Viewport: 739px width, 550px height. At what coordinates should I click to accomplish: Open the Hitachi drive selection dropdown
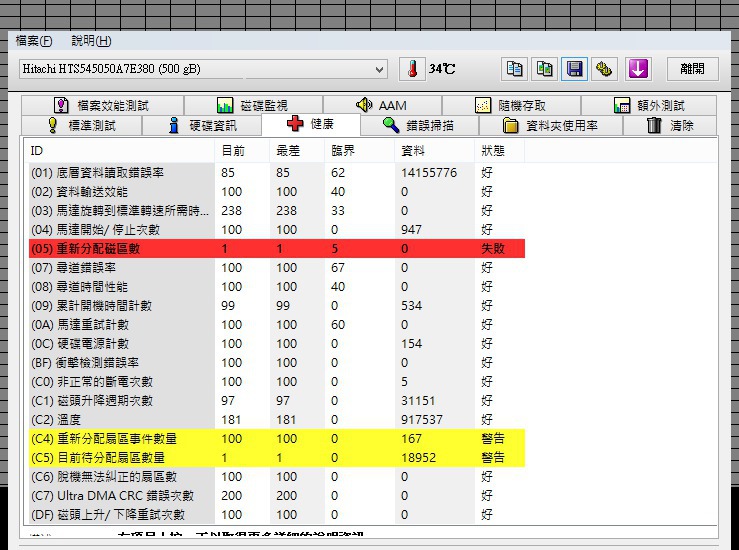[203, 69]
